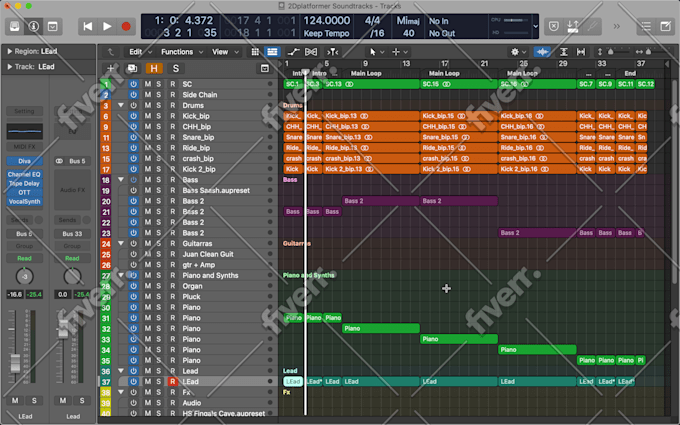Go to beginning of project
The image size is (680, 425).
(88, 26)
